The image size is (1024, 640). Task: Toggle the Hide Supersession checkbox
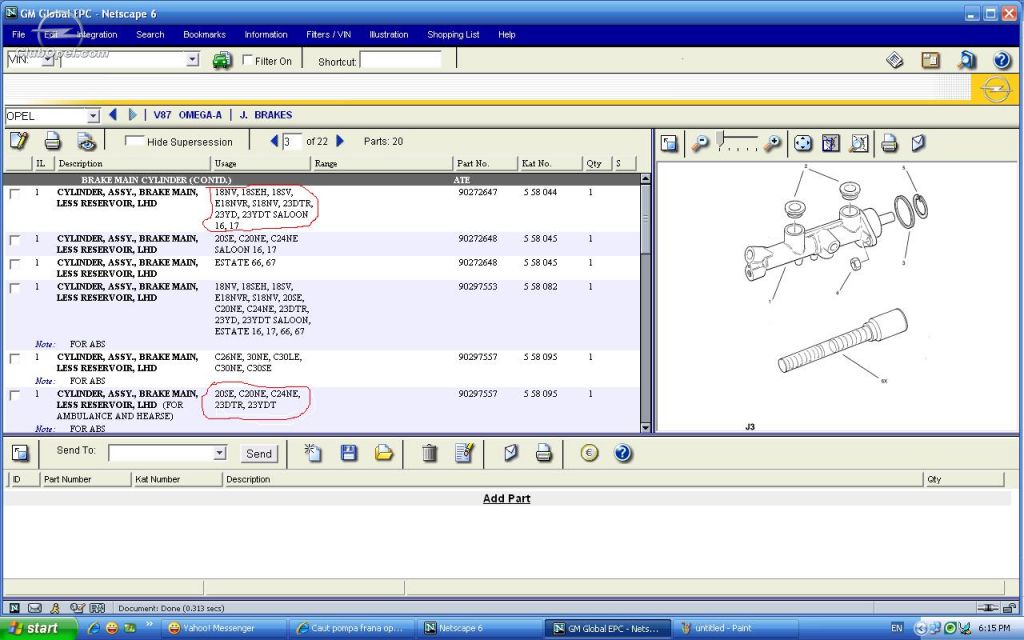point(135,141)
